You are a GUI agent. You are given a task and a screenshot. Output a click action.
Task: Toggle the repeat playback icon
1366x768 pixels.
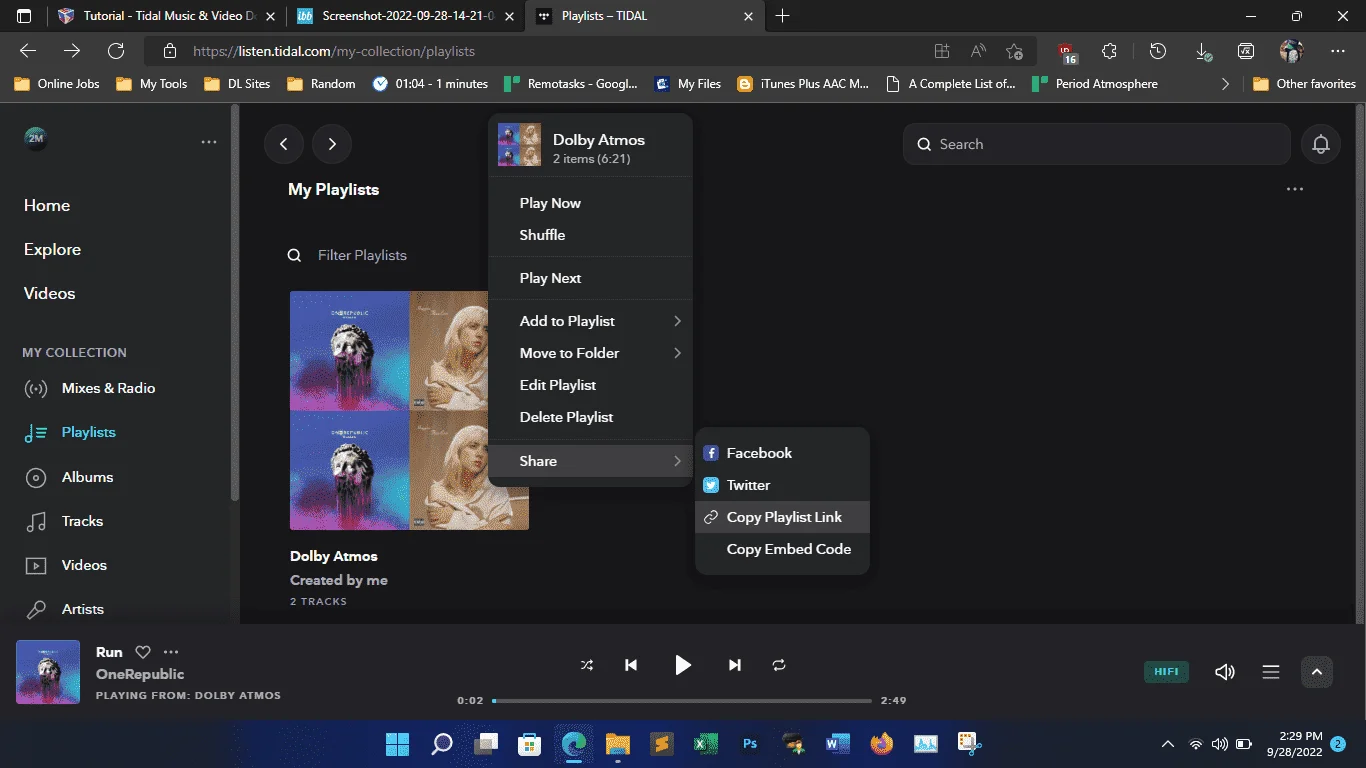tap(779, 665)
